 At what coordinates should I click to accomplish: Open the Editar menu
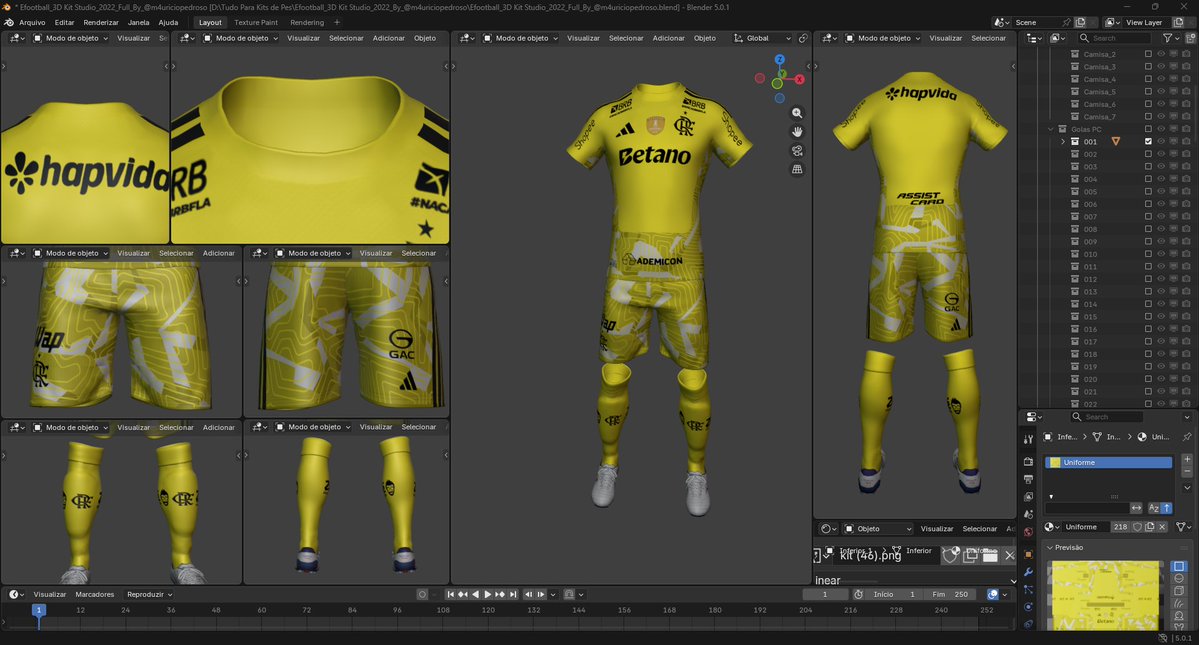[x=64, y=22]
